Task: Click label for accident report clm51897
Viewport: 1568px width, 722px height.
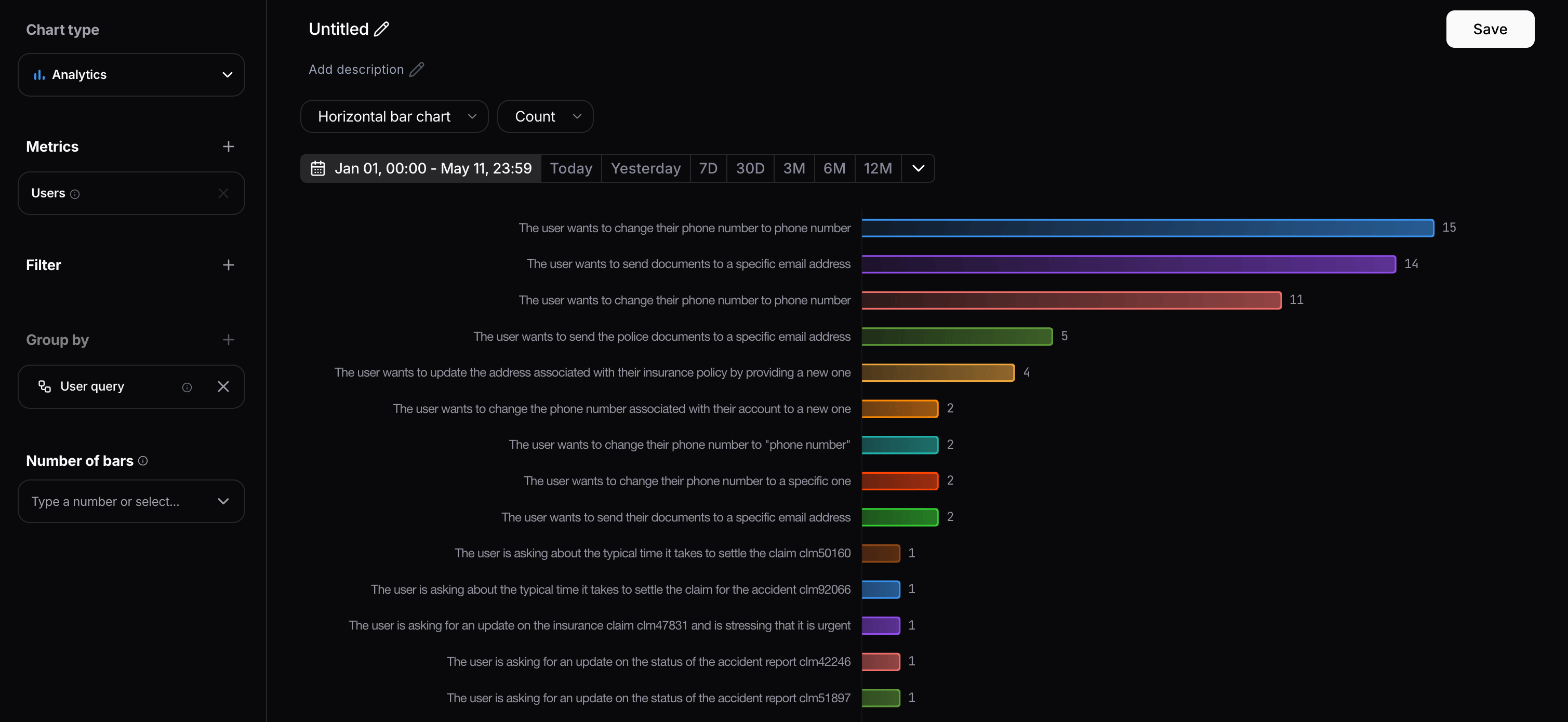Action: point(648,698)
